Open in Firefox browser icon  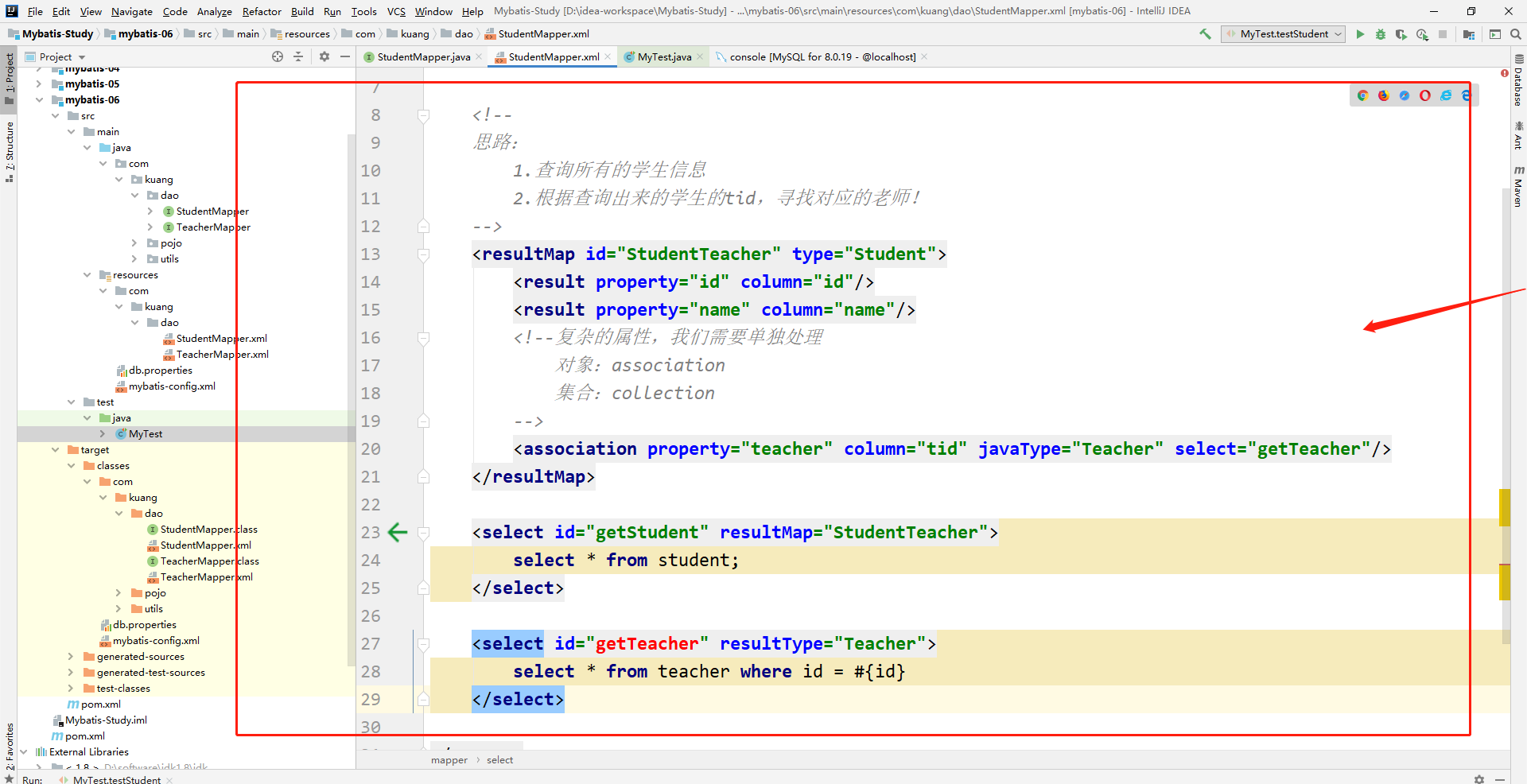[1383, 95]
